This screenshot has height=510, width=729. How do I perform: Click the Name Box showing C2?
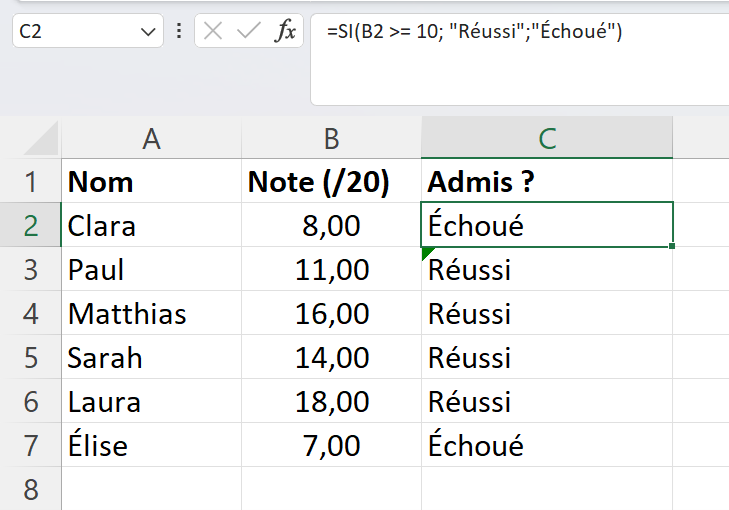point(88,31)
